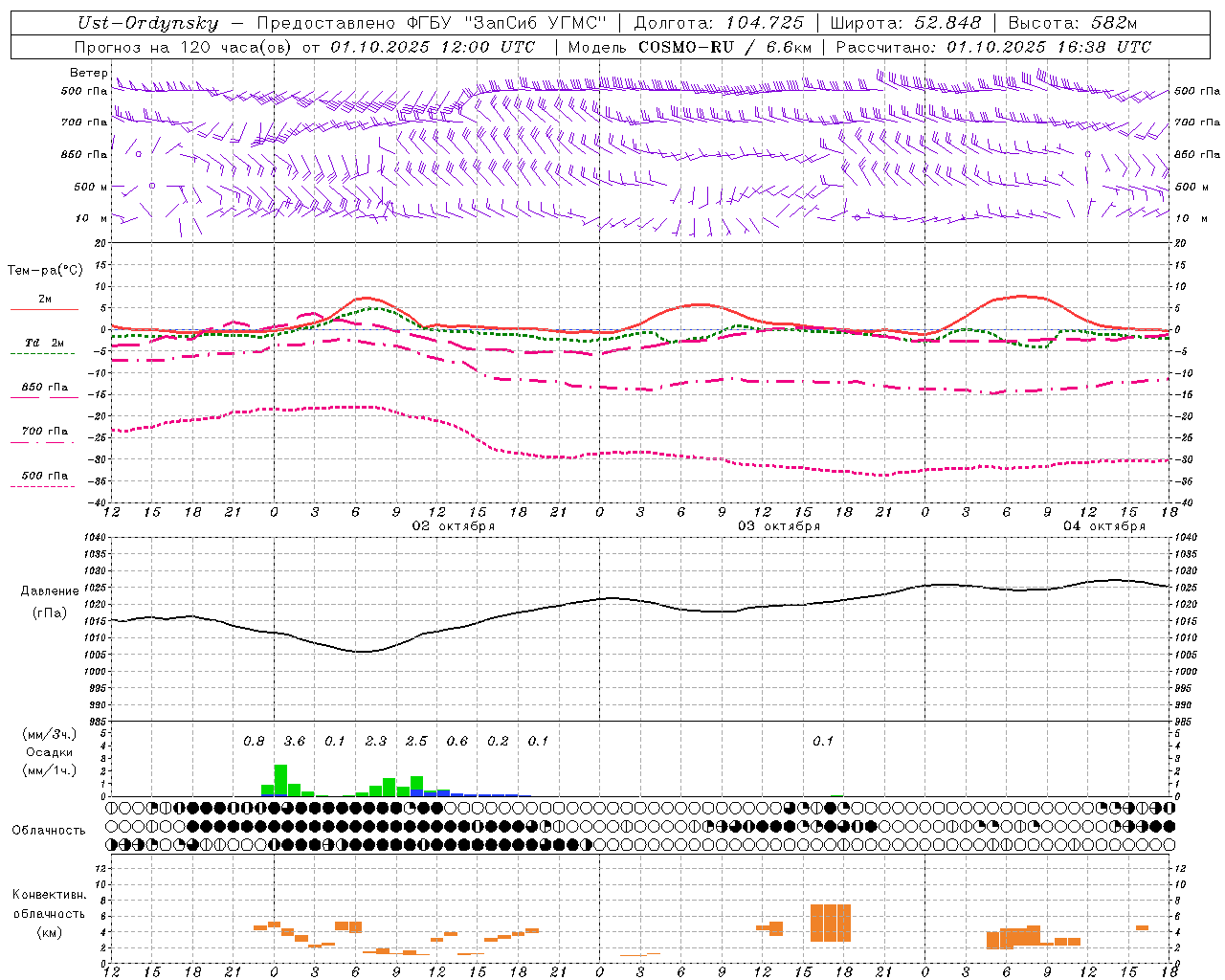This screenshot has height=980, width=1225.
Task: Click the 'Широта: 52.848' header field
Action: pyautogui.click(x=905, y=24)
